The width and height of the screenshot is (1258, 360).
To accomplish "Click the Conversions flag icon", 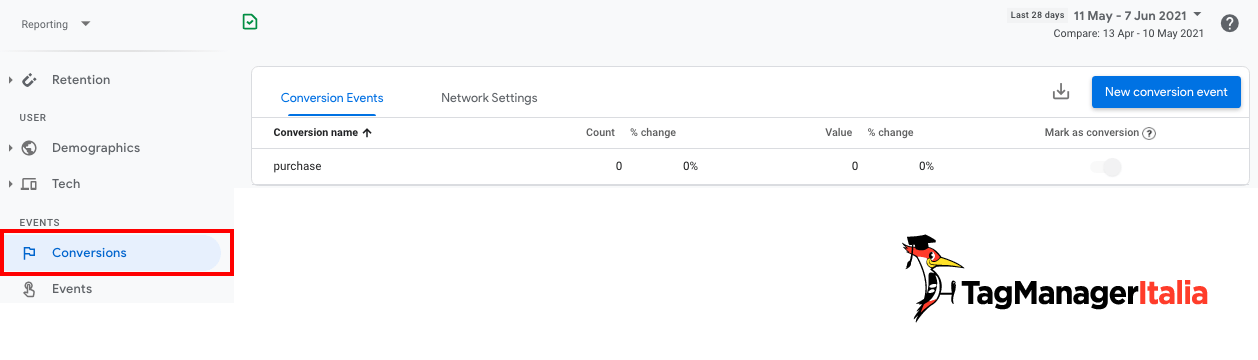I will click(29, 253).
